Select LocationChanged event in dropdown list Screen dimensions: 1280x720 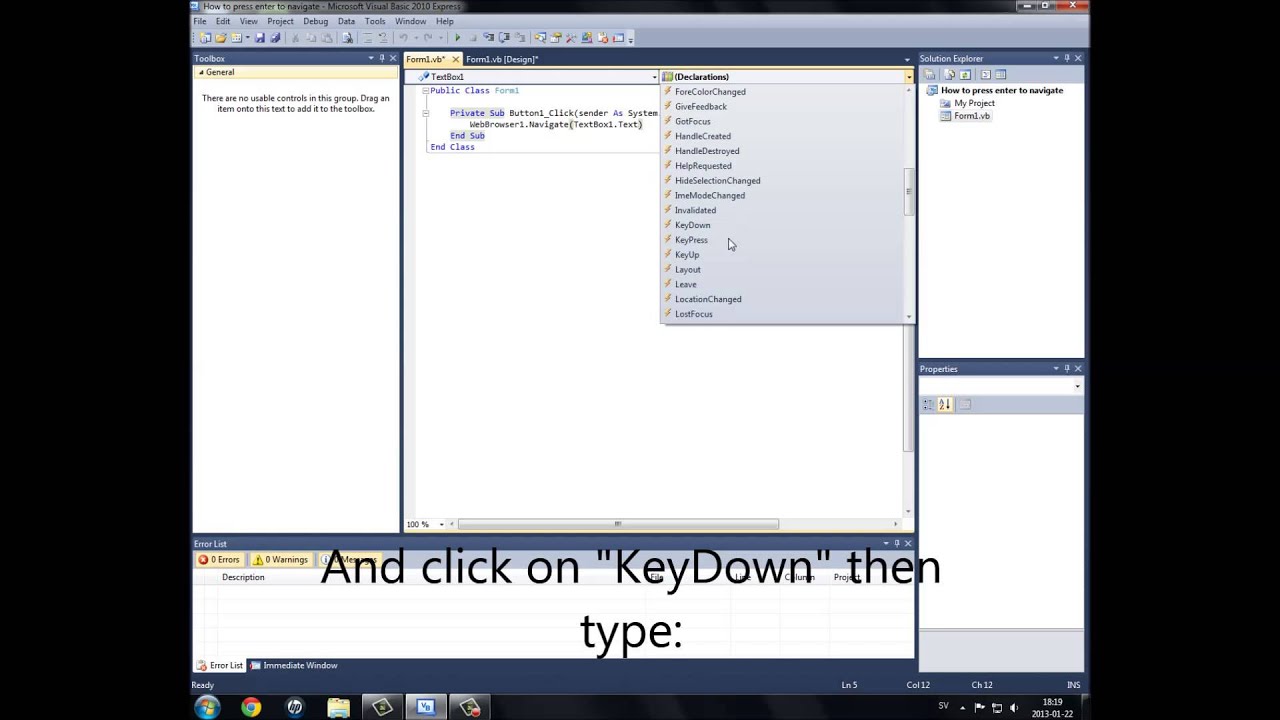click(707, 299)
